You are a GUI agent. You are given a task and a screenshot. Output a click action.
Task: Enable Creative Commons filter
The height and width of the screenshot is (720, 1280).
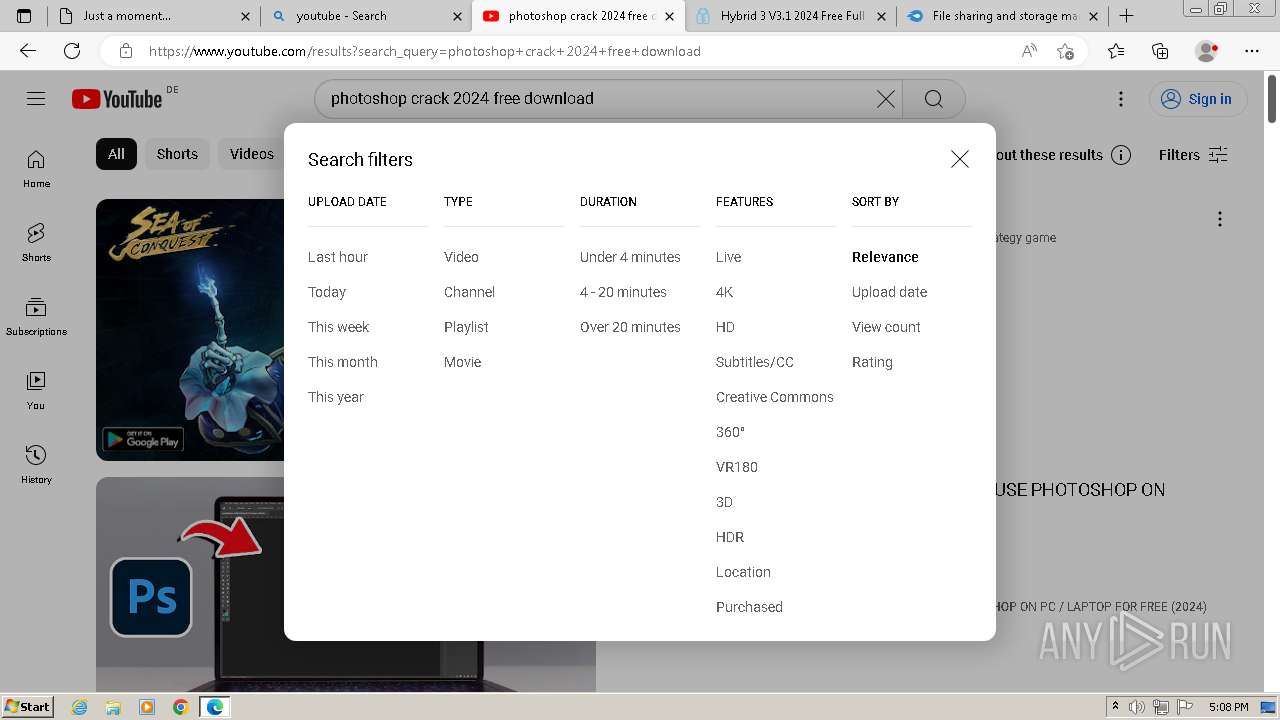pos(775,397)
